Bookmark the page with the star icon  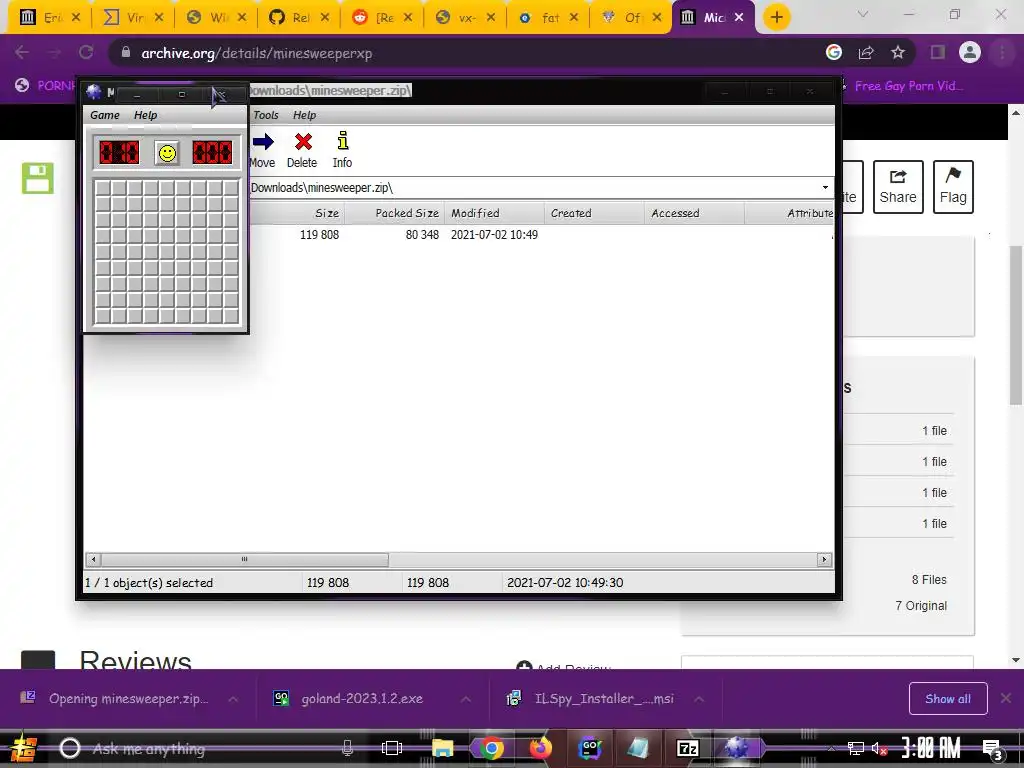898,52
